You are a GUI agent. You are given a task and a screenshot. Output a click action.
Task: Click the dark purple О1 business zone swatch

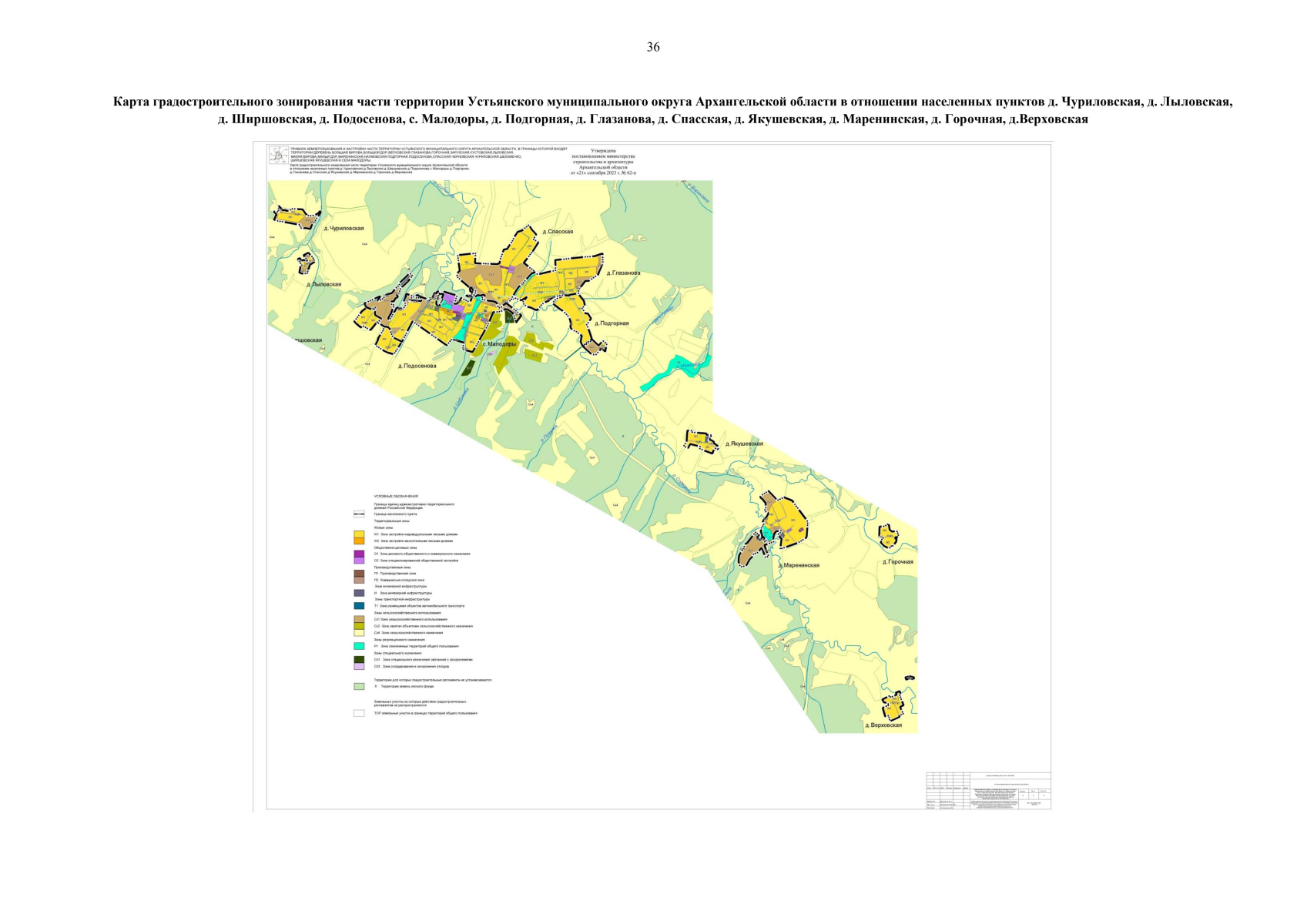click(x=359, y=554)
